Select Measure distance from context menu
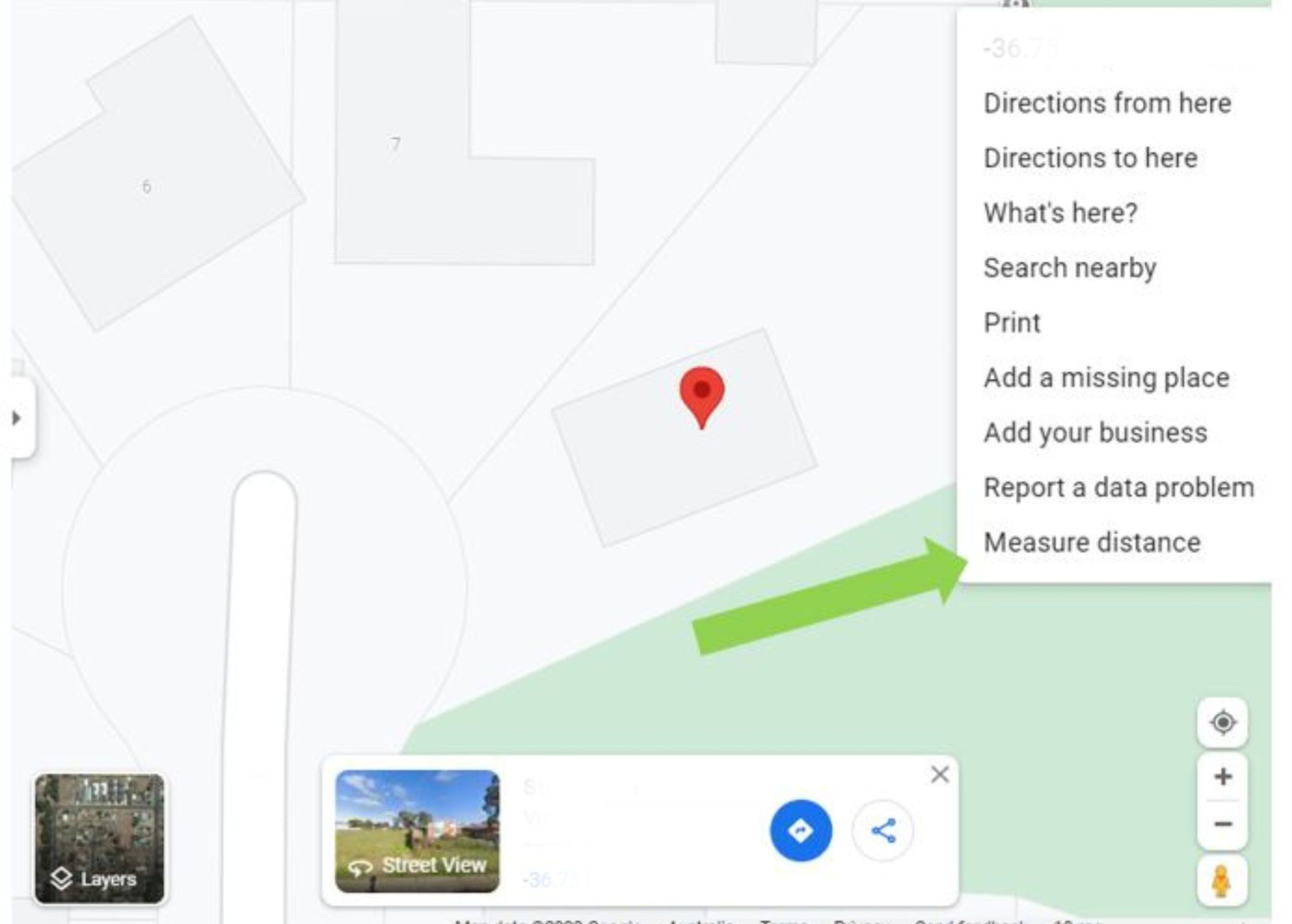Image resolution: width=1292 pixels, height=924 pixels. (x=1092, y=542)
